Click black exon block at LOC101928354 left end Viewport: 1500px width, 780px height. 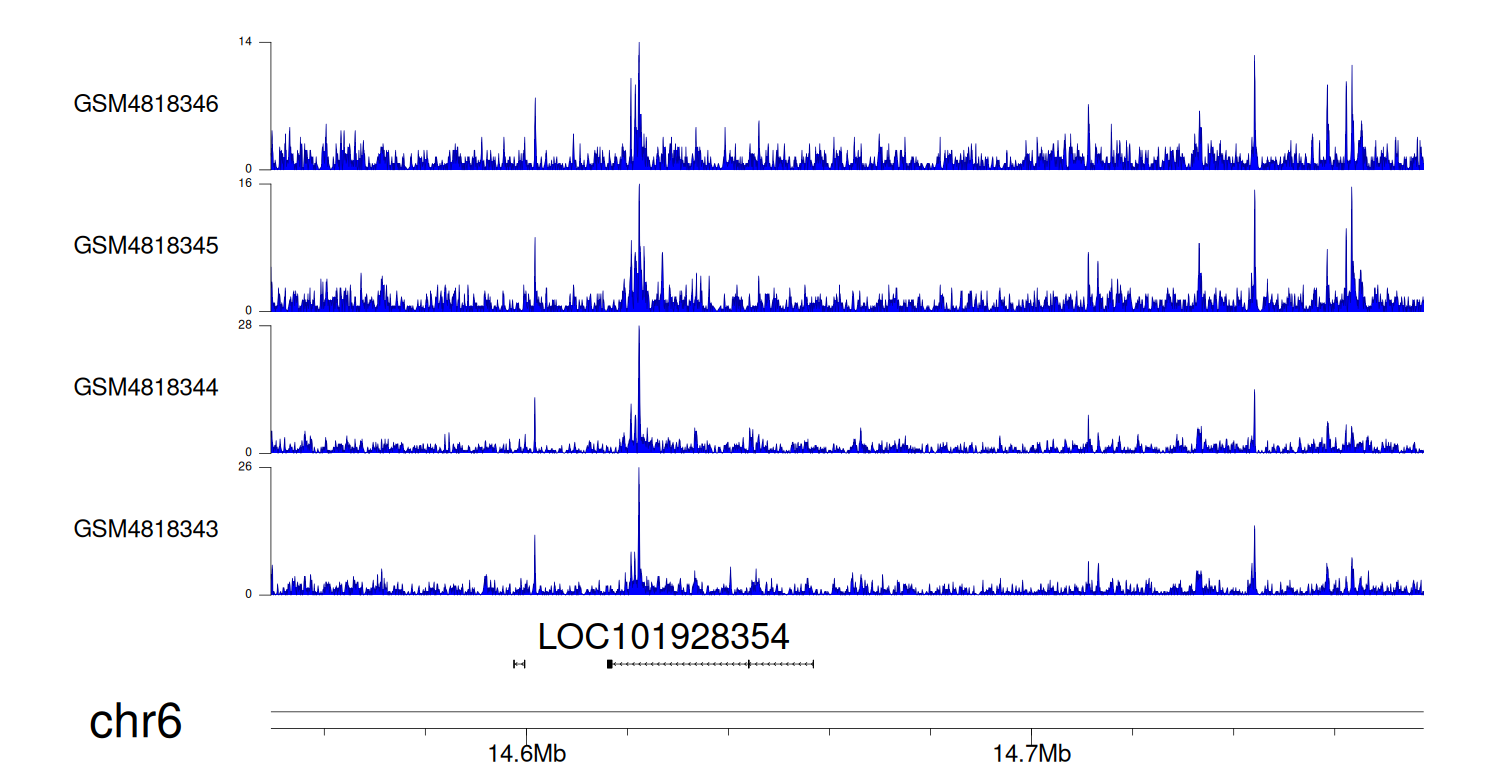point(610,664)
